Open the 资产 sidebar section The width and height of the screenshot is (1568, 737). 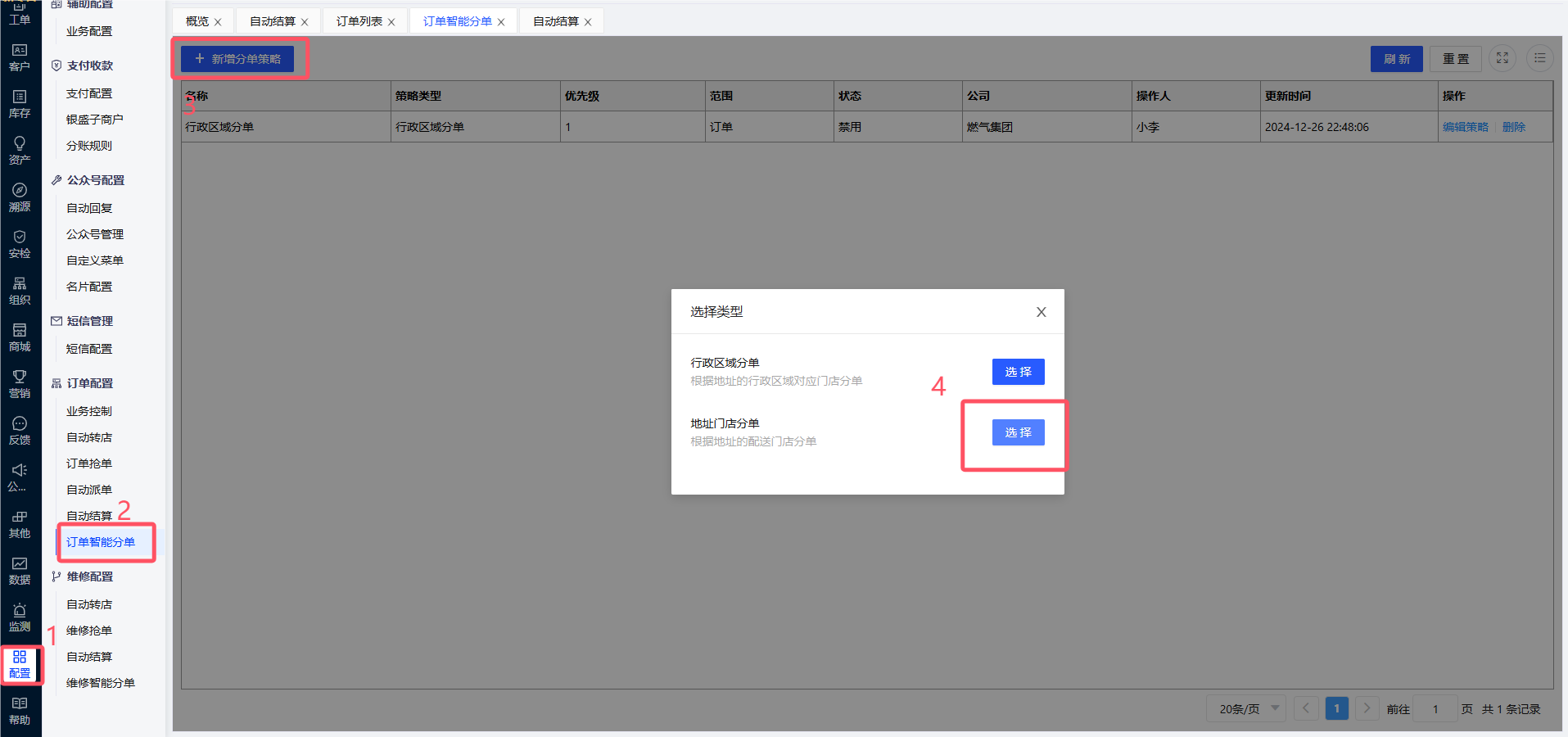[x=20, y=151]
